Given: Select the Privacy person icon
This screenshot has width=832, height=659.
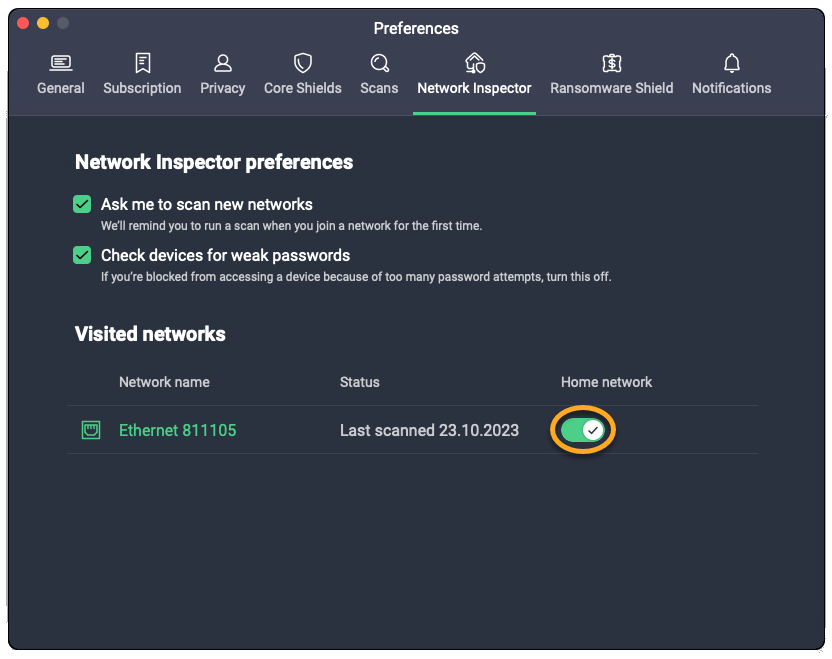Looking at the screenshot, I should point(223,64).
